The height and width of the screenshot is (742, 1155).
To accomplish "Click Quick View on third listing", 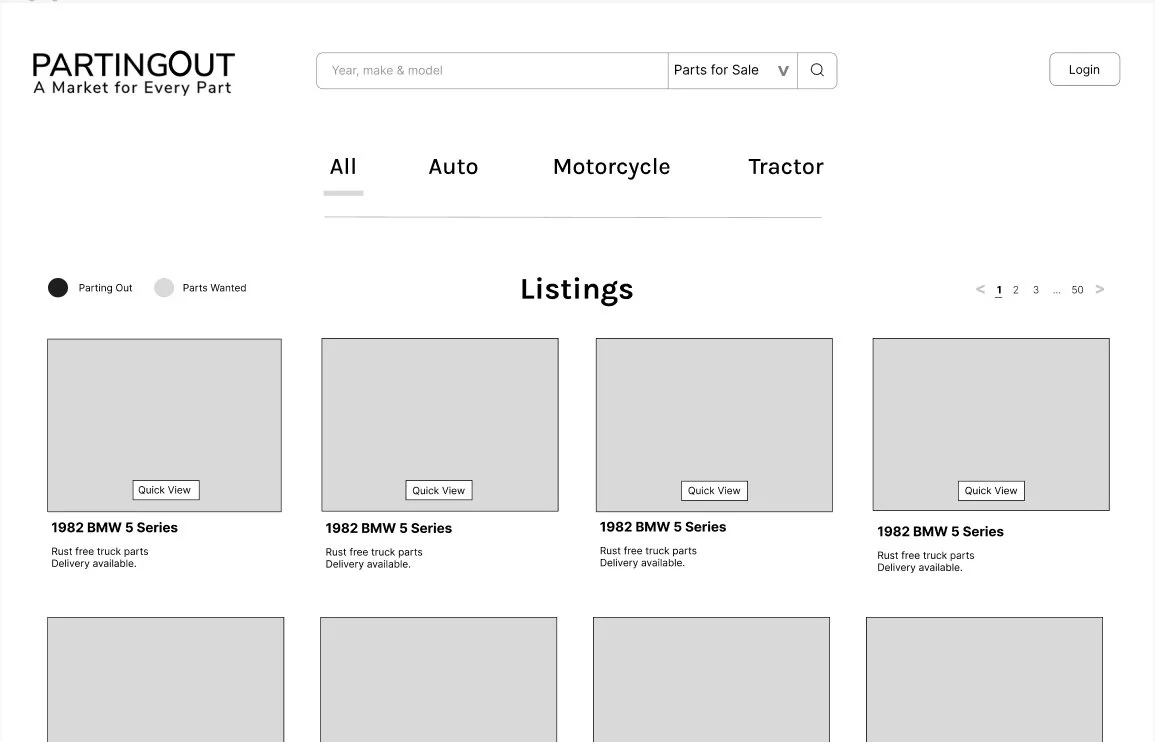I will click(714, 491).
